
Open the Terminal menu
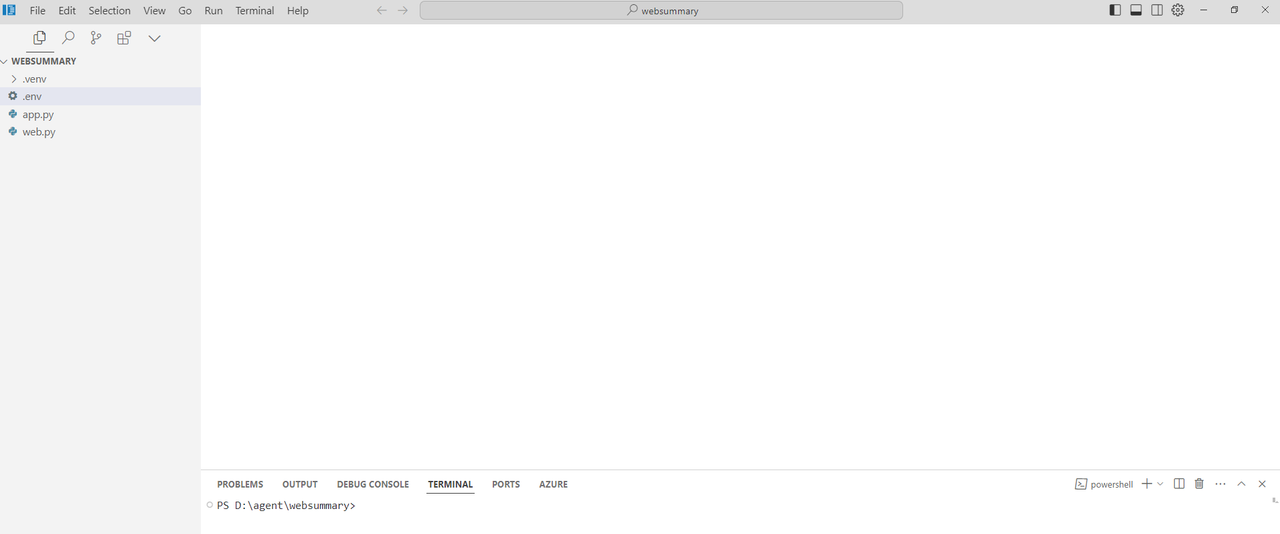(x=255, y=11)
